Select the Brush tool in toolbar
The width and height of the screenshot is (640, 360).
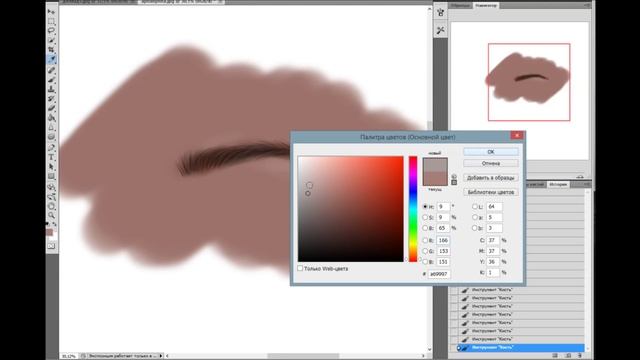point(51,80)
